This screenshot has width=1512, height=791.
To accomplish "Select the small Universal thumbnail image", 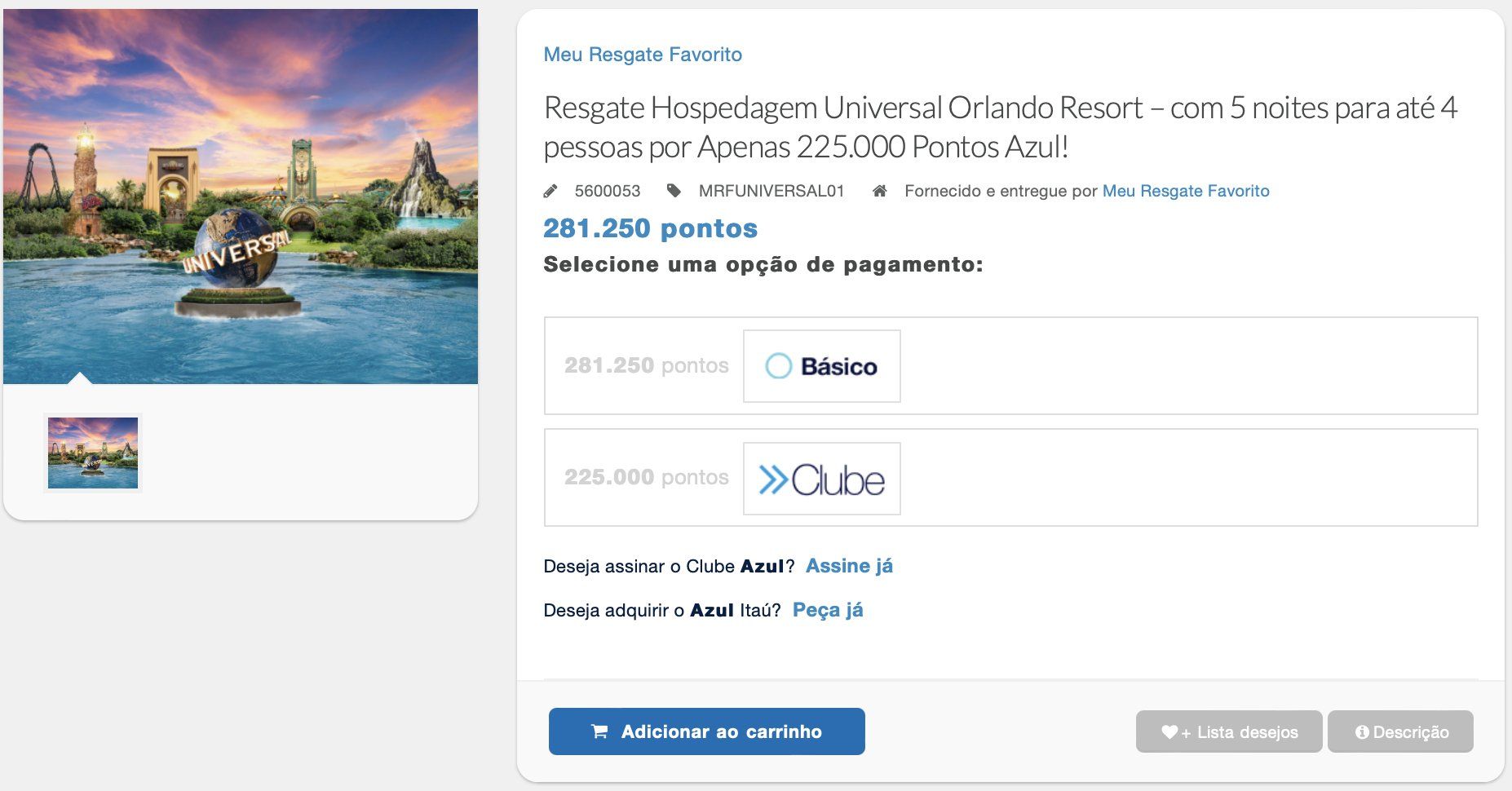I will tap(93, 453).
